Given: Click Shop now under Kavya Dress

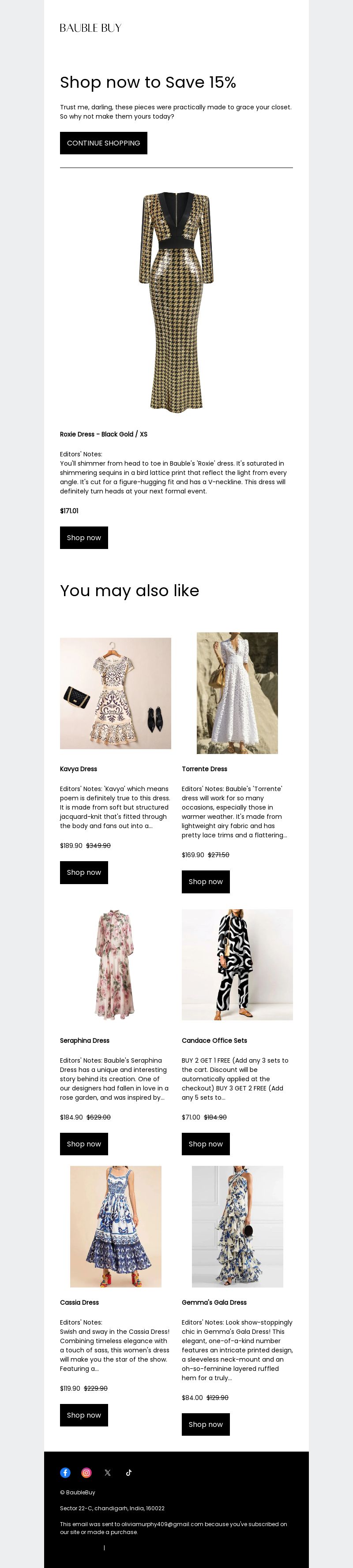Looking at the screenshot, I should (x=84, y=872).
